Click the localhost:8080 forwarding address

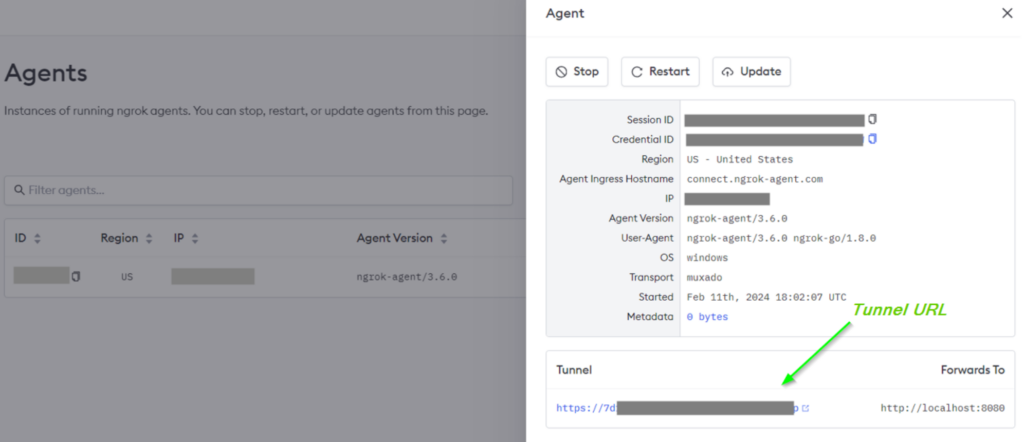(x=942, y=408)
